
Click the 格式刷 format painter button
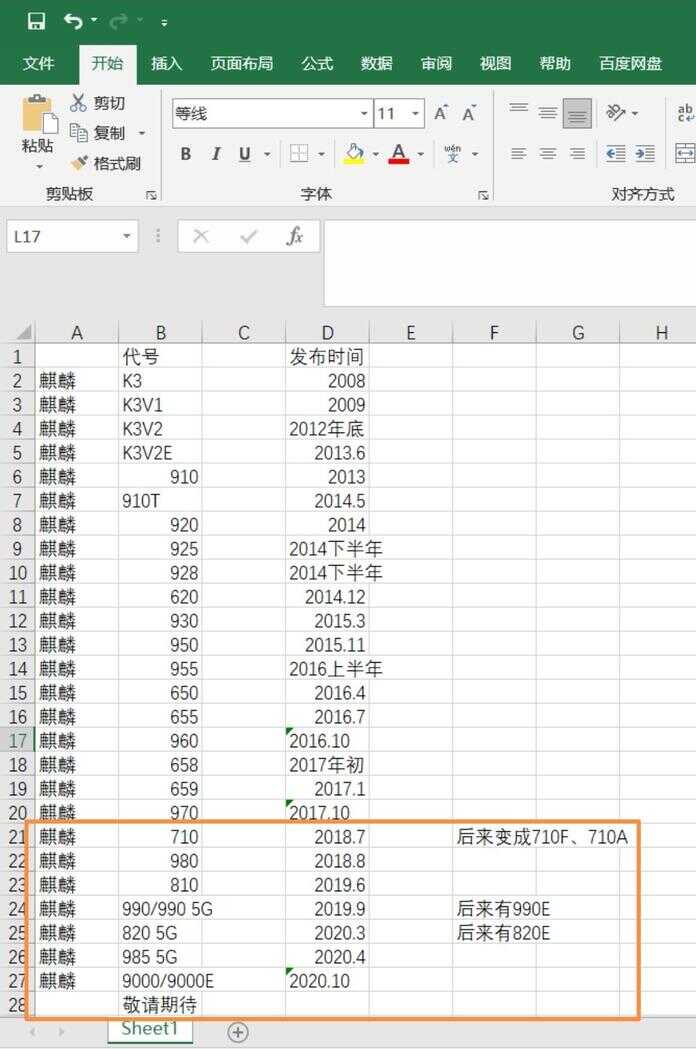105,163
